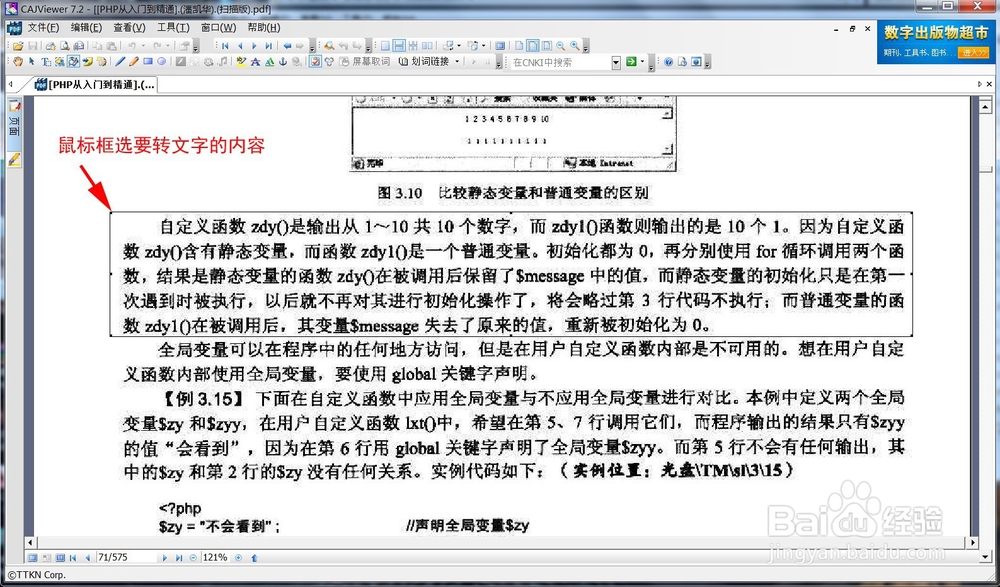Select the Hand pan tool
Screen dimensions: 1000x587
[18, 61]
